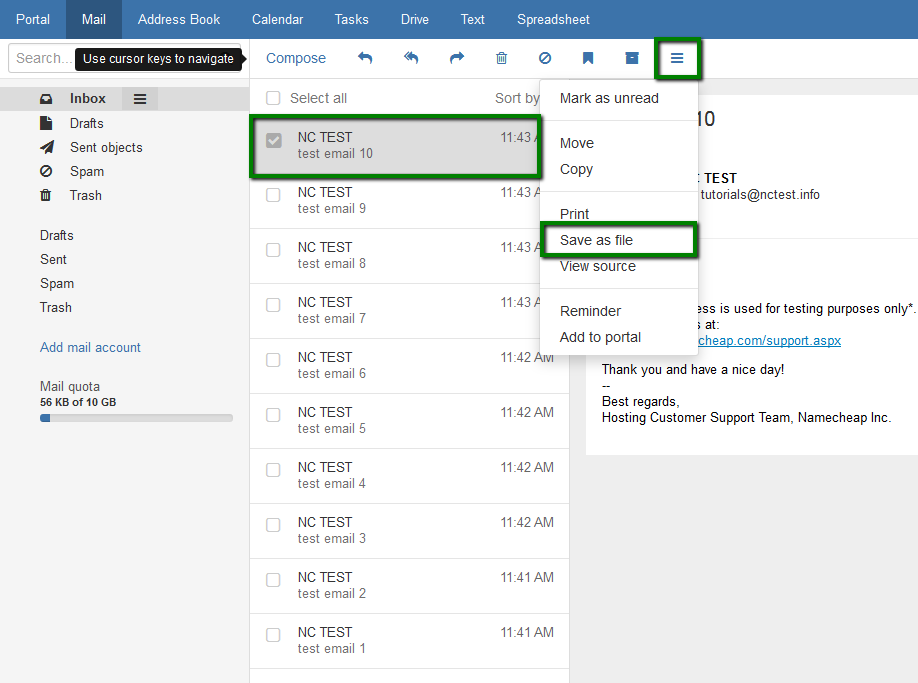The image size is (918, 683).
Task: Open the Inbox folder options menu
Action: (139, 98)
